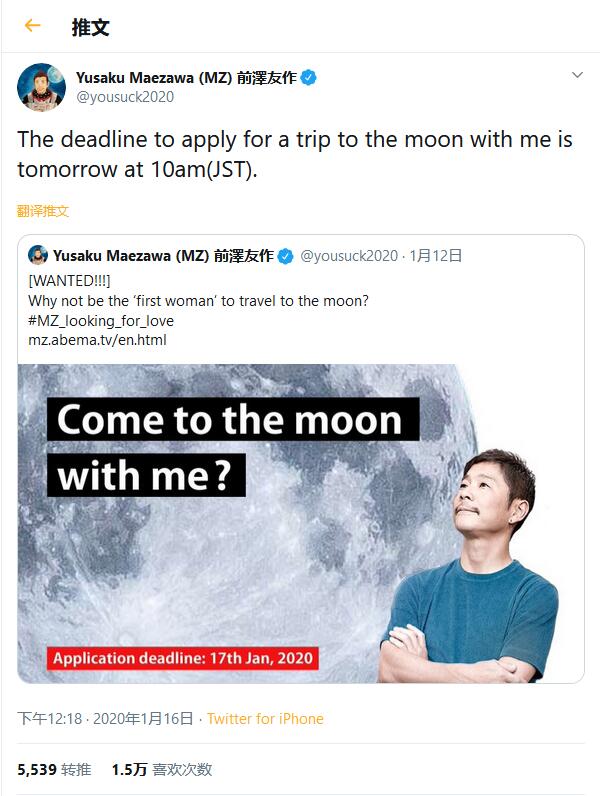Open the moon promo image
The image size is (600, 796).
pyautogui.click(x=300, y=522)
